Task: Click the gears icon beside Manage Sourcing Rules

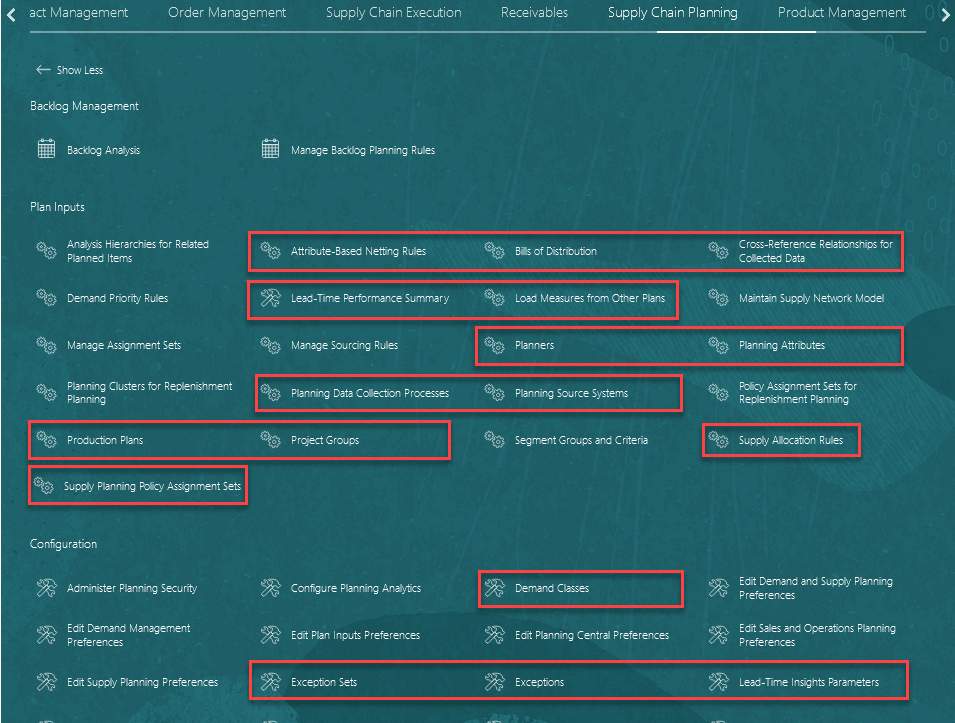Action: 270,345
